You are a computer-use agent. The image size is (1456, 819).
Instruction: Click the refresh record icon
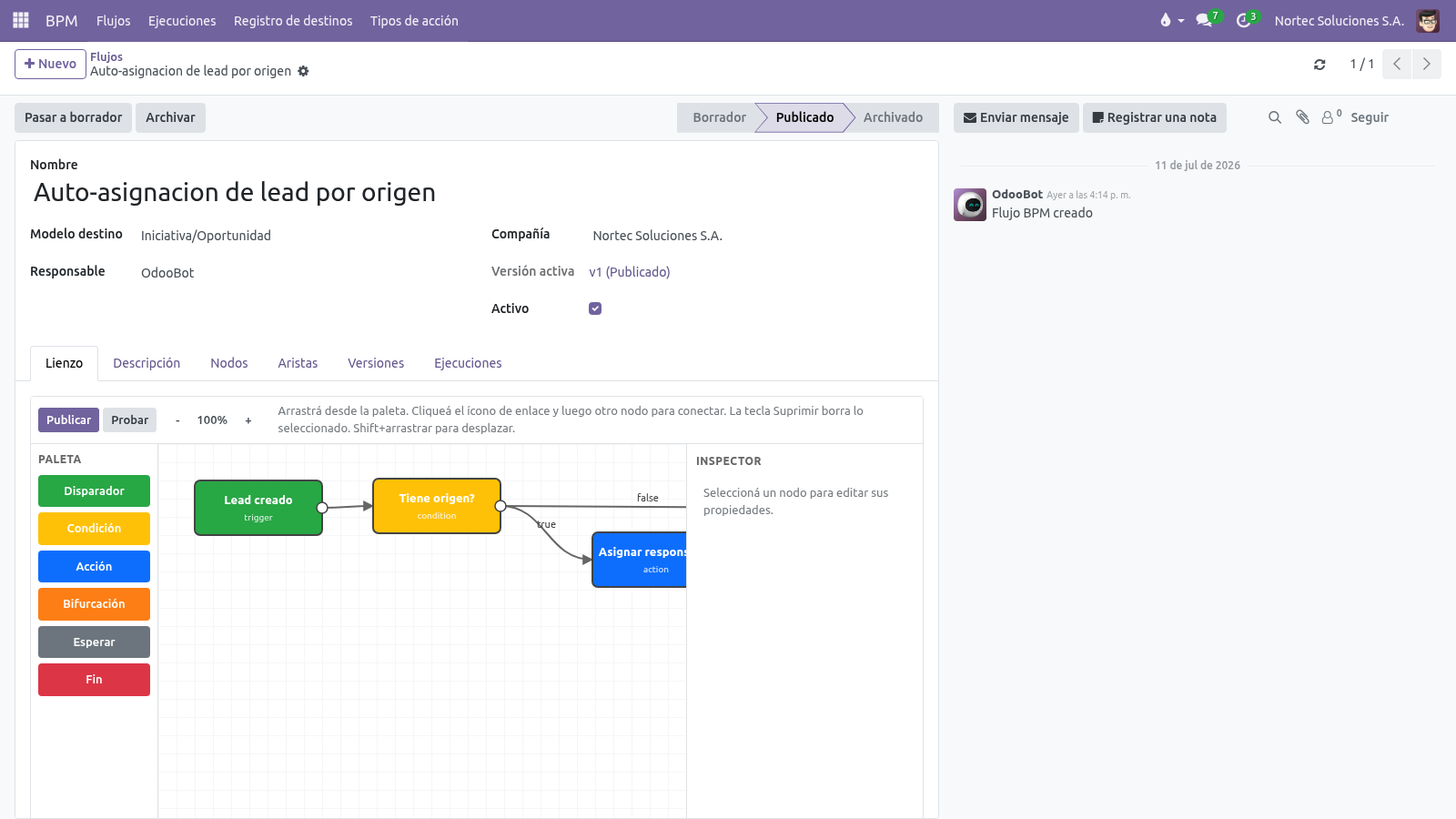click(x=1319, y=65)
